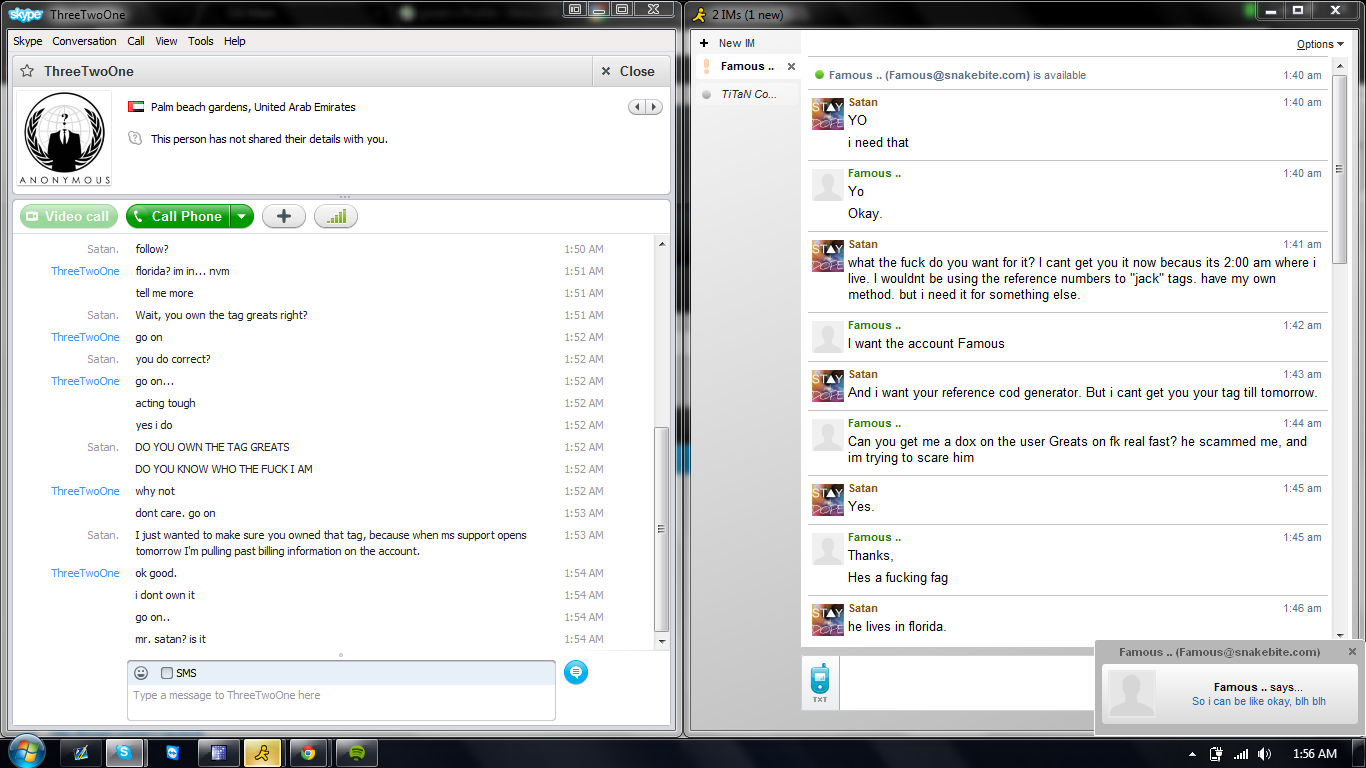Launch Google Chrome from the taskbar

(x=308, y=753)
